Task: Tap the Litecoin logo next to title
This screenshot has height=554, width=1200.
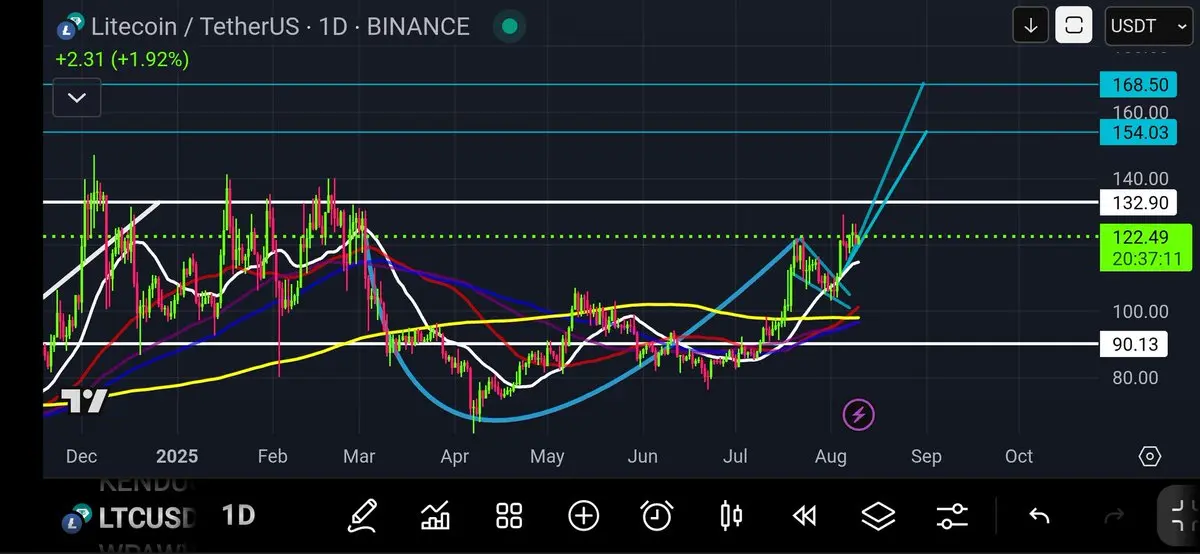Action: [x=70, y=27]
